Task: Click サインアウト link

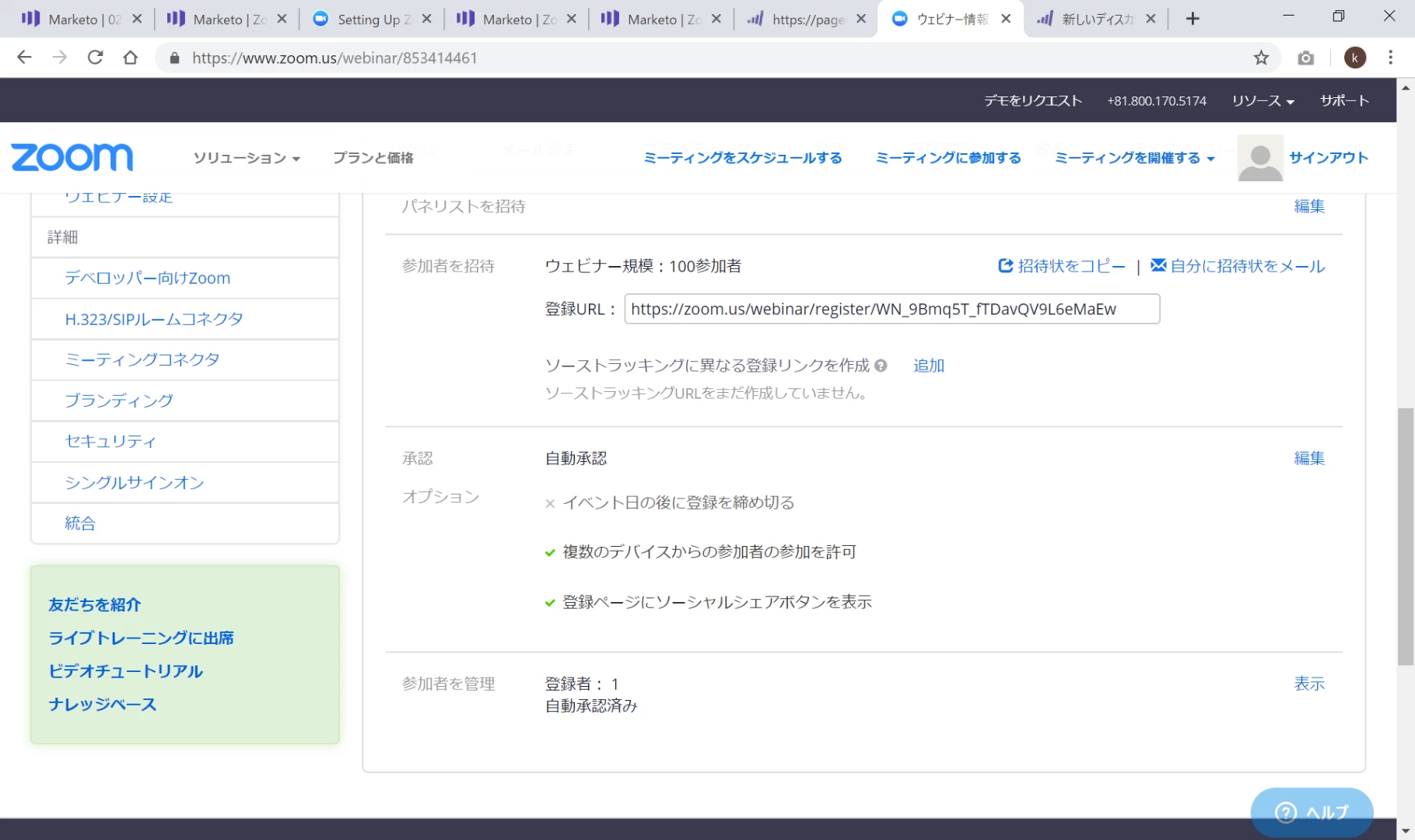Action: (1329, 158)
